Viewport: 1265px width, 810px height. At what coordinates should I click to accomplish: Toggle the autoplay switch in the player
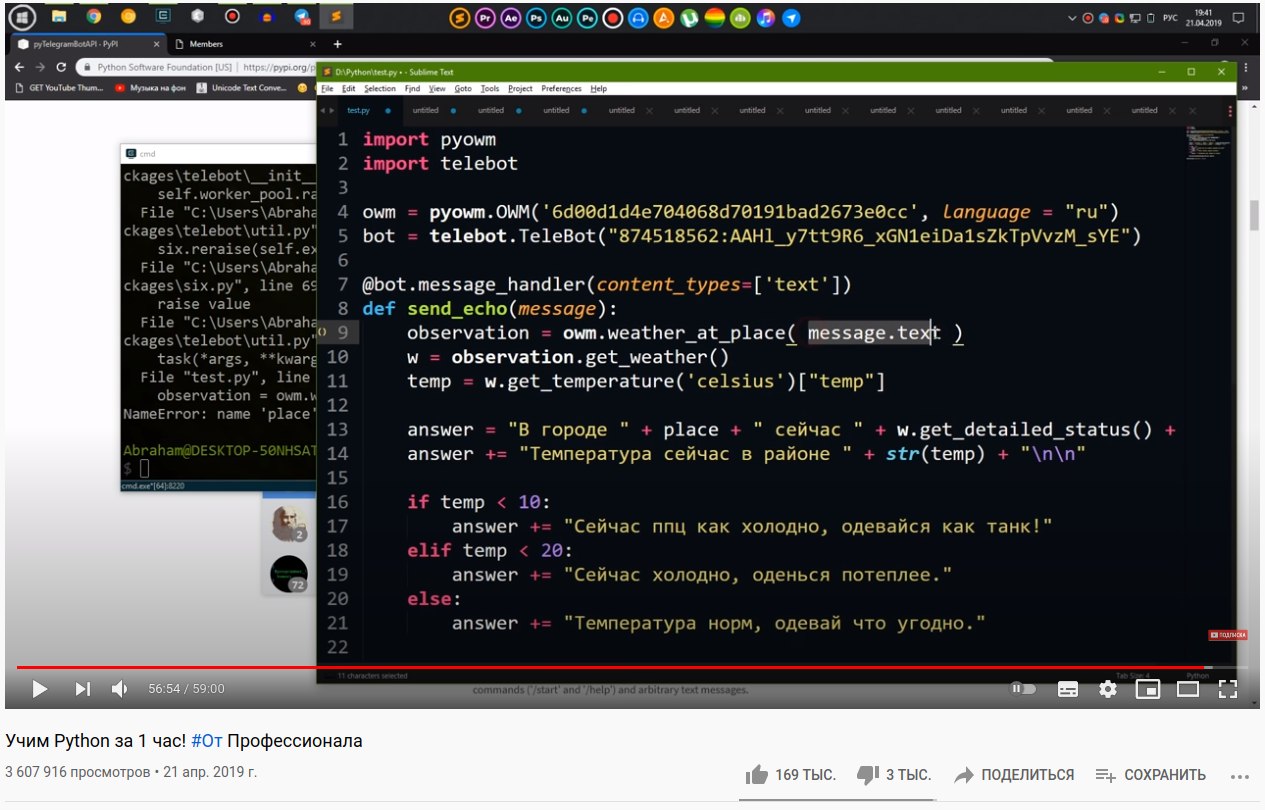coord(1023,689)
